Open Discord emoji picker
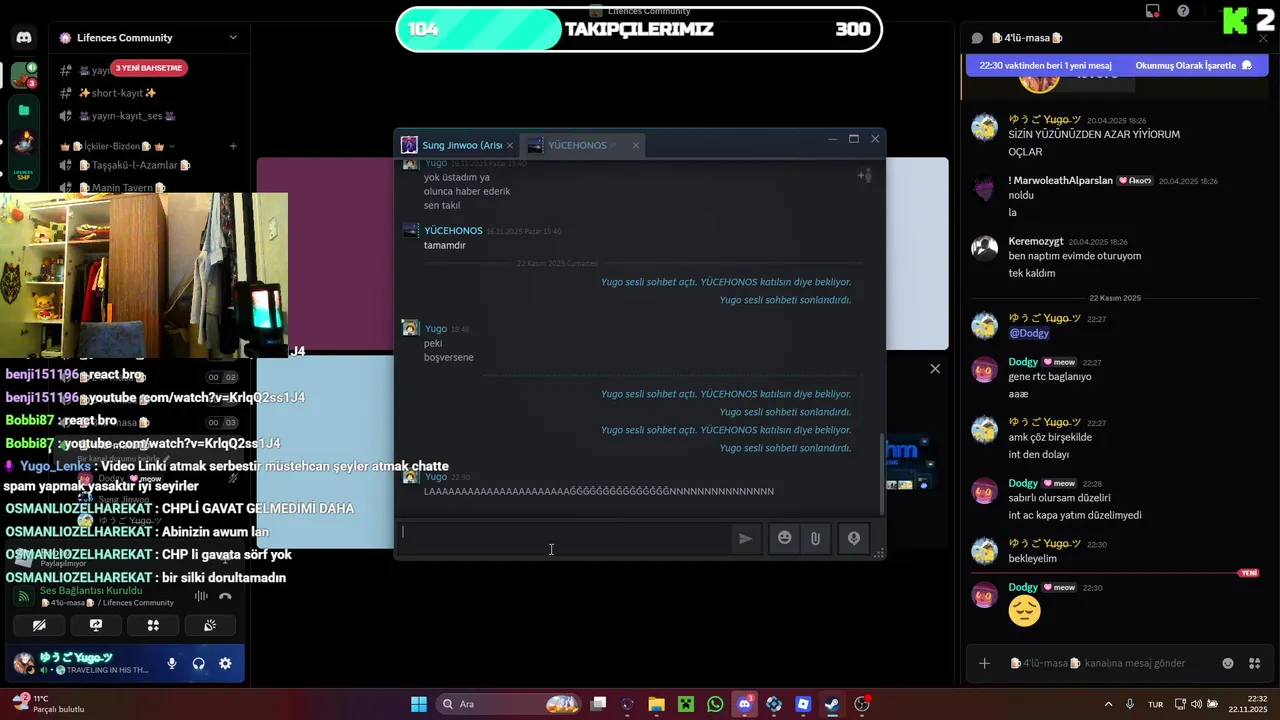Viewport: 1280px width, 720px height. coord(1228,663)
